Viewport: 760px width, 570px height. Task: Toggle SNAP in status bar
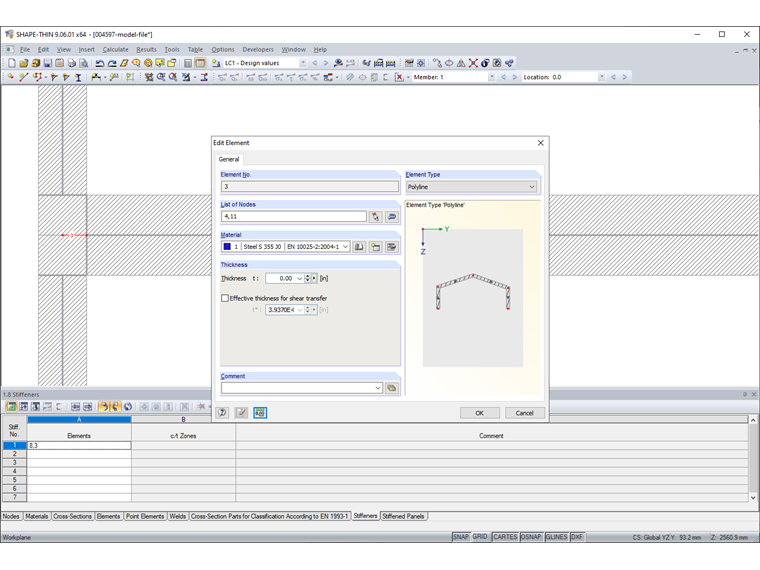[x=461, y=537]
